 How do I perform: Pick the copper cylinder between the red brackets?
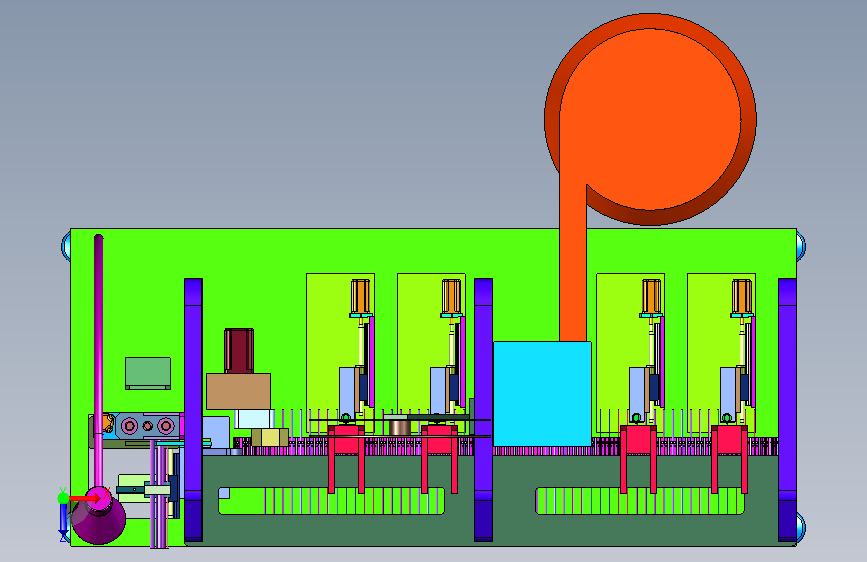point(400,427)
